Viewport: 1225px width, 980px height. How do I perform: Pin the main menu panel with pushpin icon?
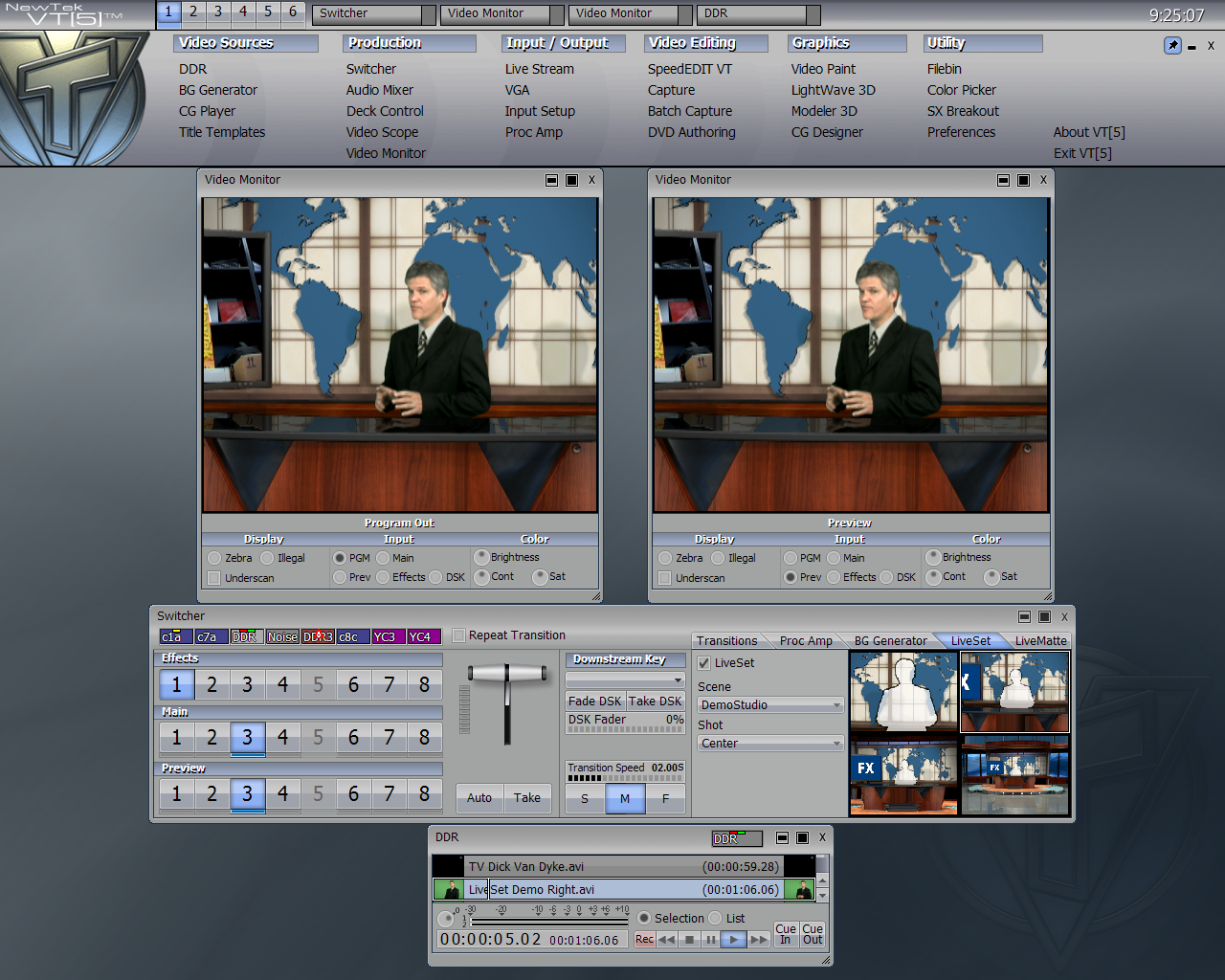click(x=1172, y=46)
